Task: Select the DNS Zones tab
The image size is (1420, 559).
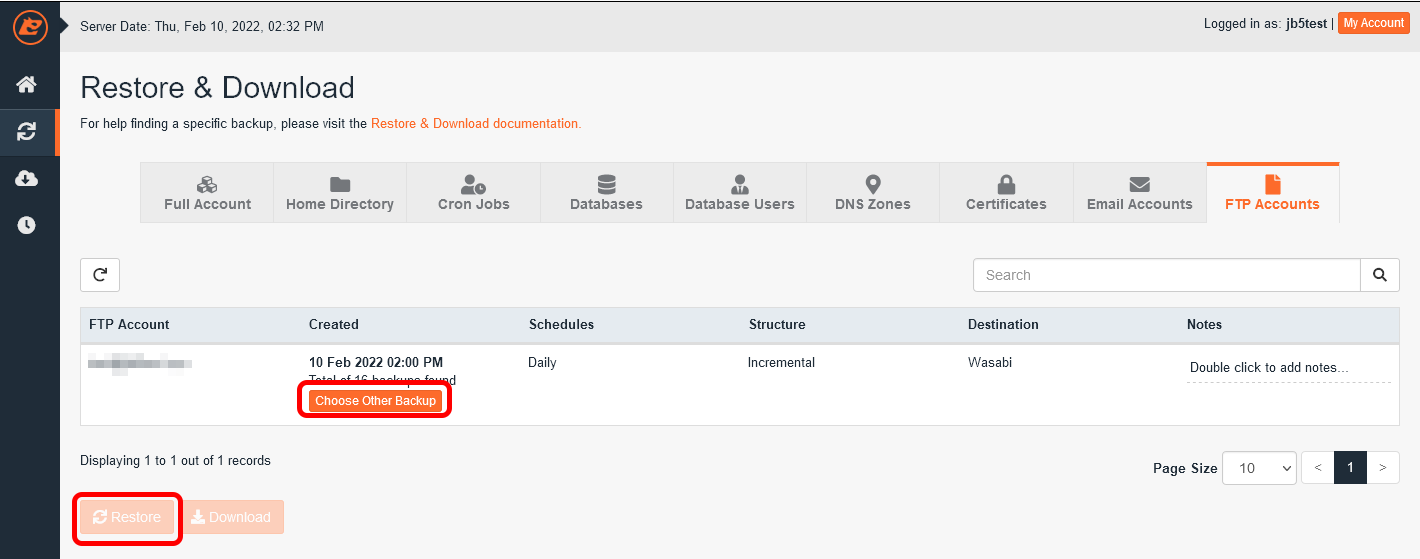Action: [x=872, y=194]
